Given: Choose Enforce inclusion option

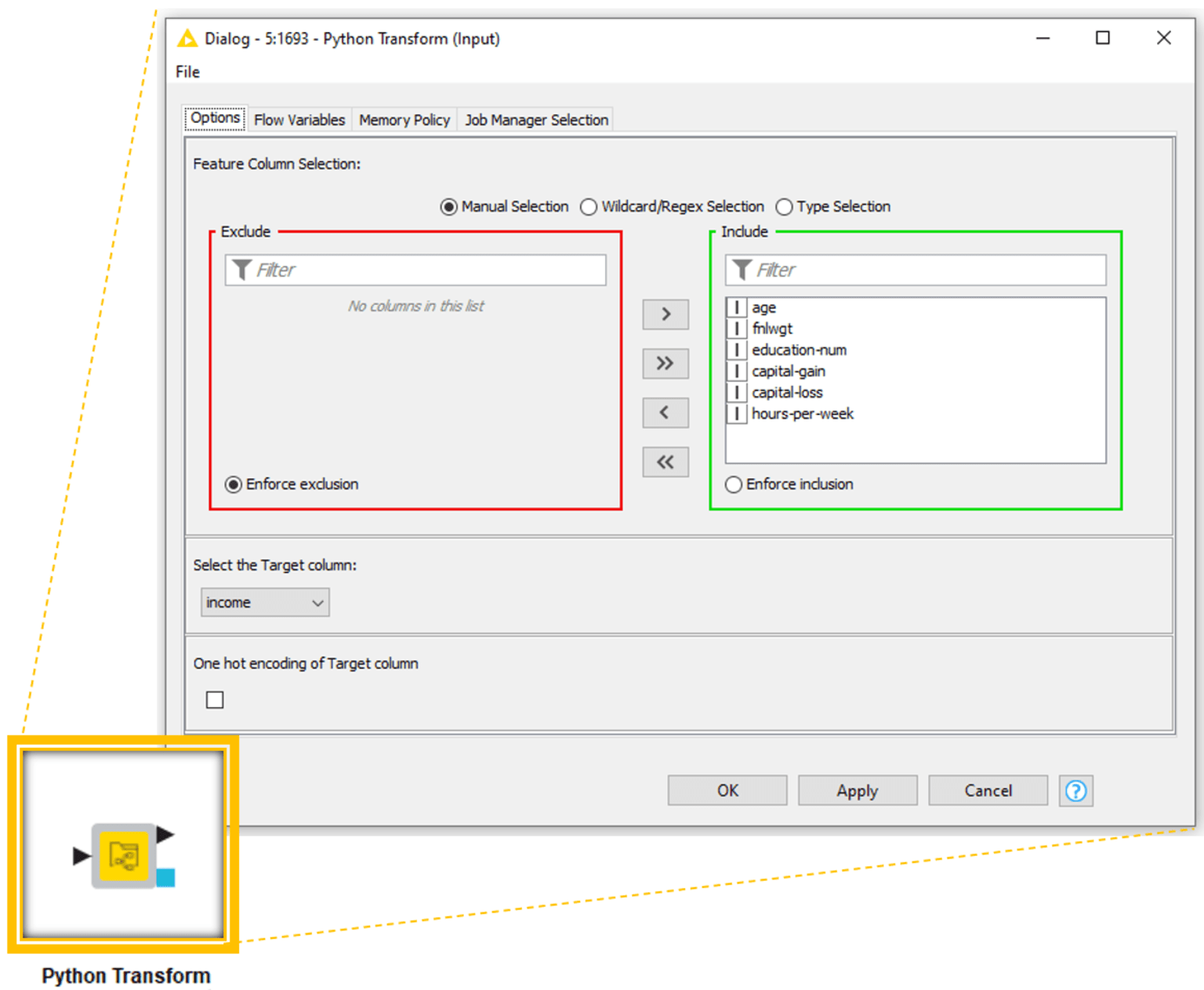Looking at the screenshot, I should click(733, 484).
